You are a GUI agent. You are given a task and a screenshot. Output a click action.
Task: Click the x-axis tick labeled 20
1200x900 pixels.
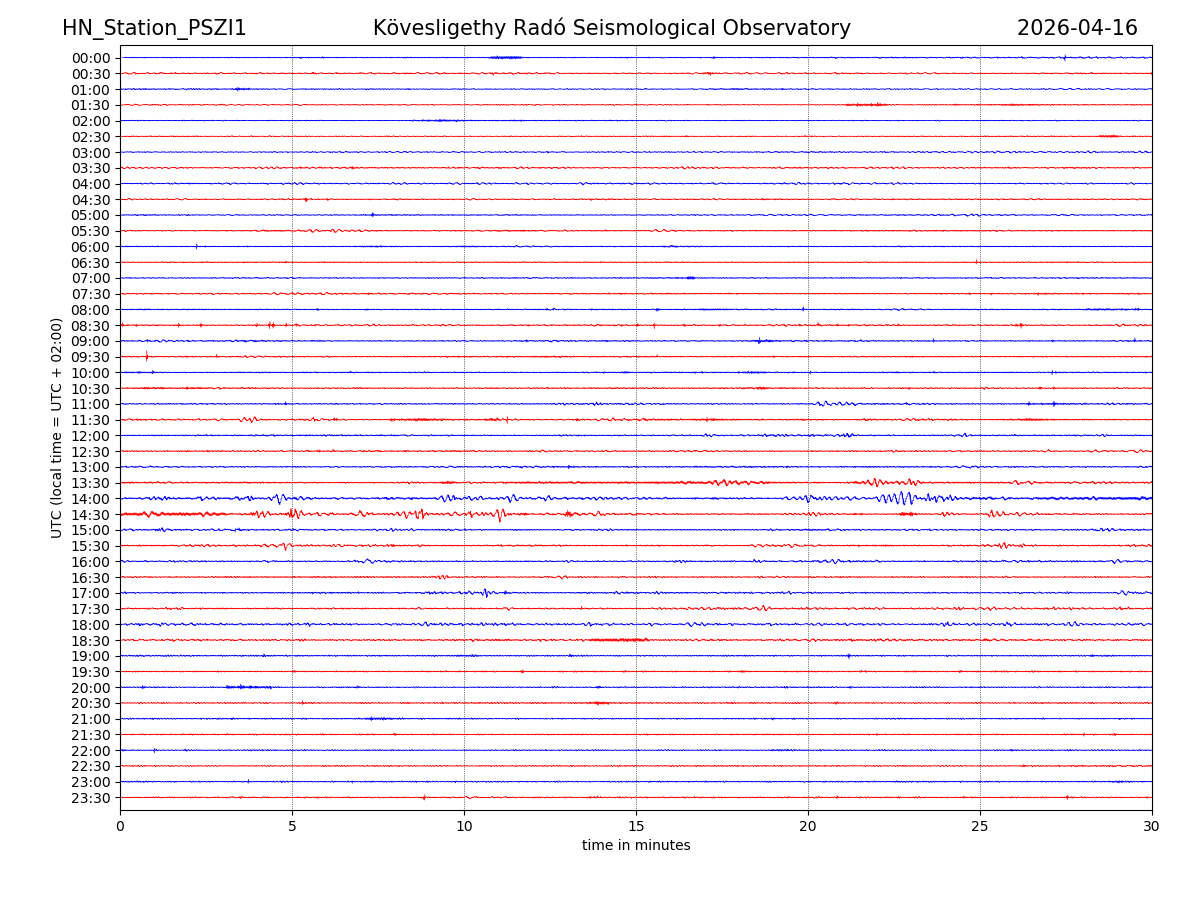coord(808,827)
